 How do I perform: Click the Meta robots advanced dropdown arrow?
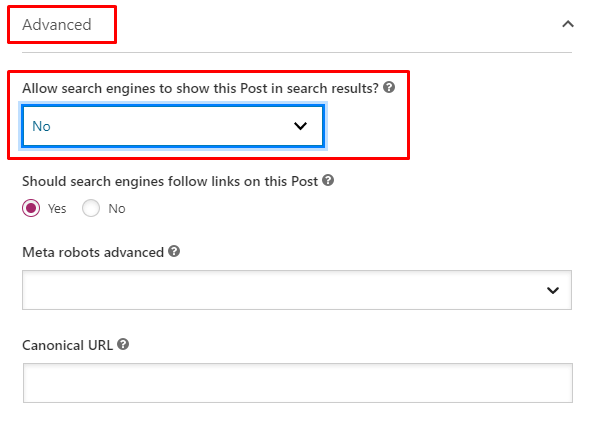553,290
